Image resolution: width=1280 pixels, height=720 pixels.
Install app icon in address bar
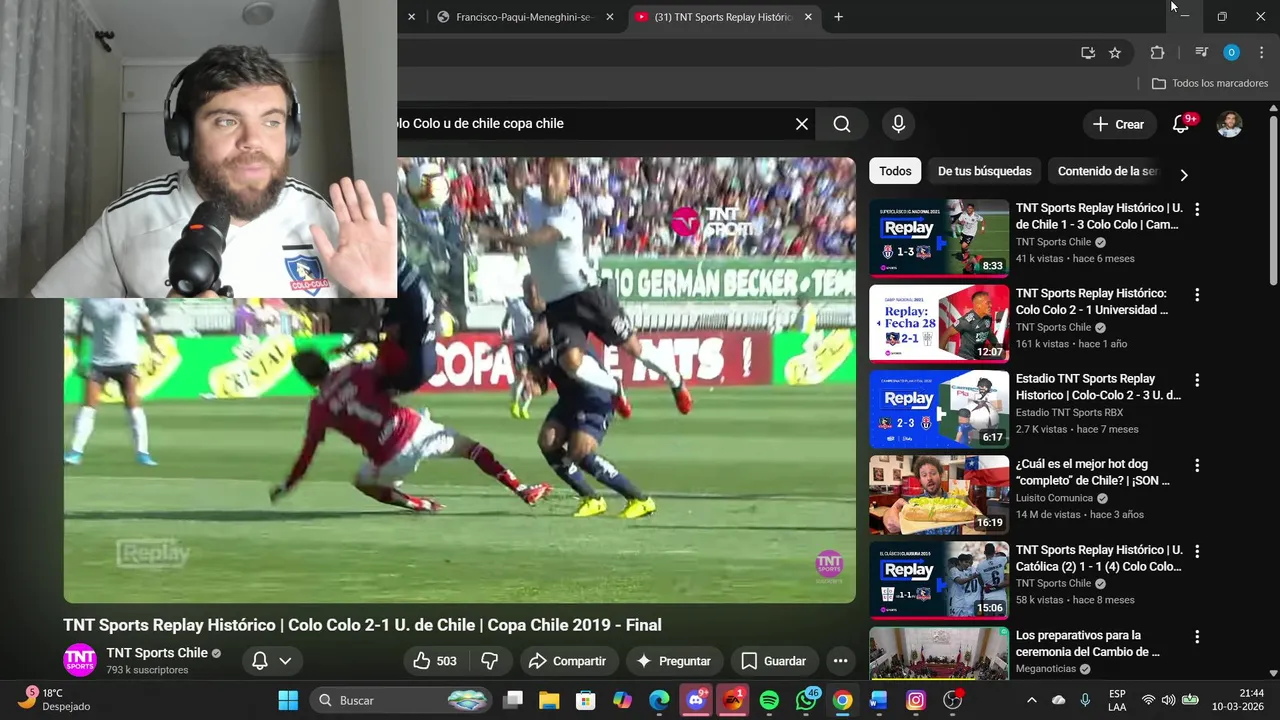[x=1088, y=53]
